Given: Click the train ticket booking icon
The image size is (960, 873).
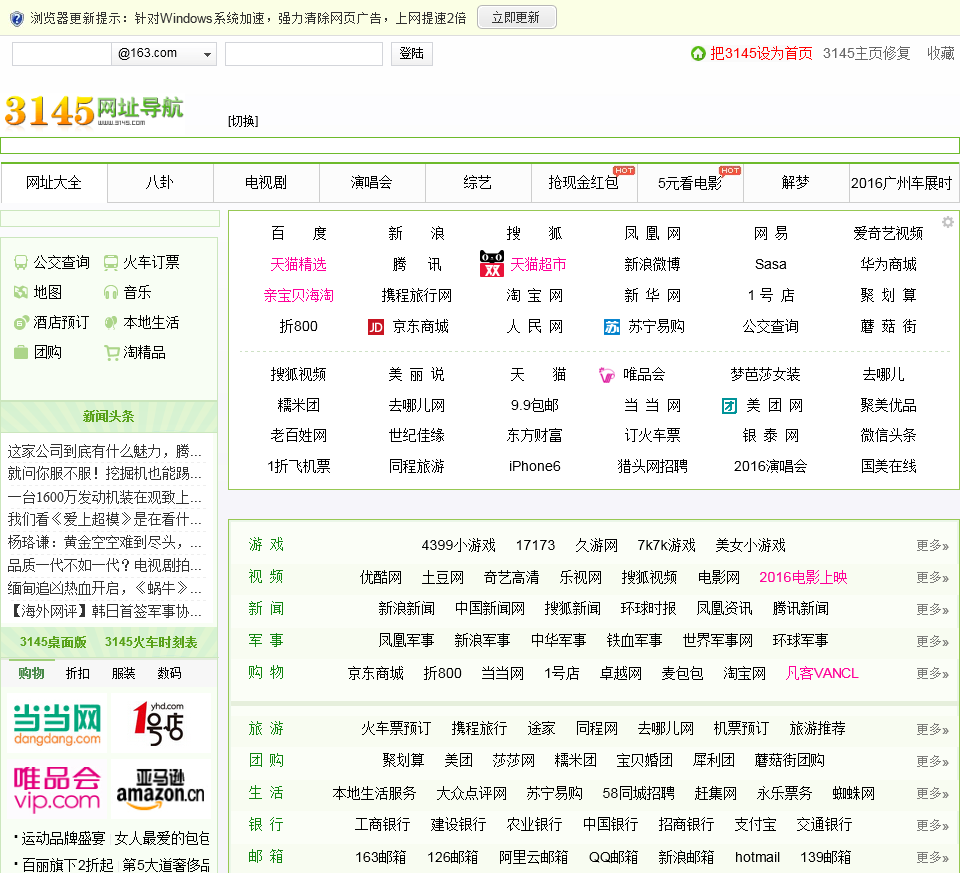Looking at the screenshot, I should [110, 263].
